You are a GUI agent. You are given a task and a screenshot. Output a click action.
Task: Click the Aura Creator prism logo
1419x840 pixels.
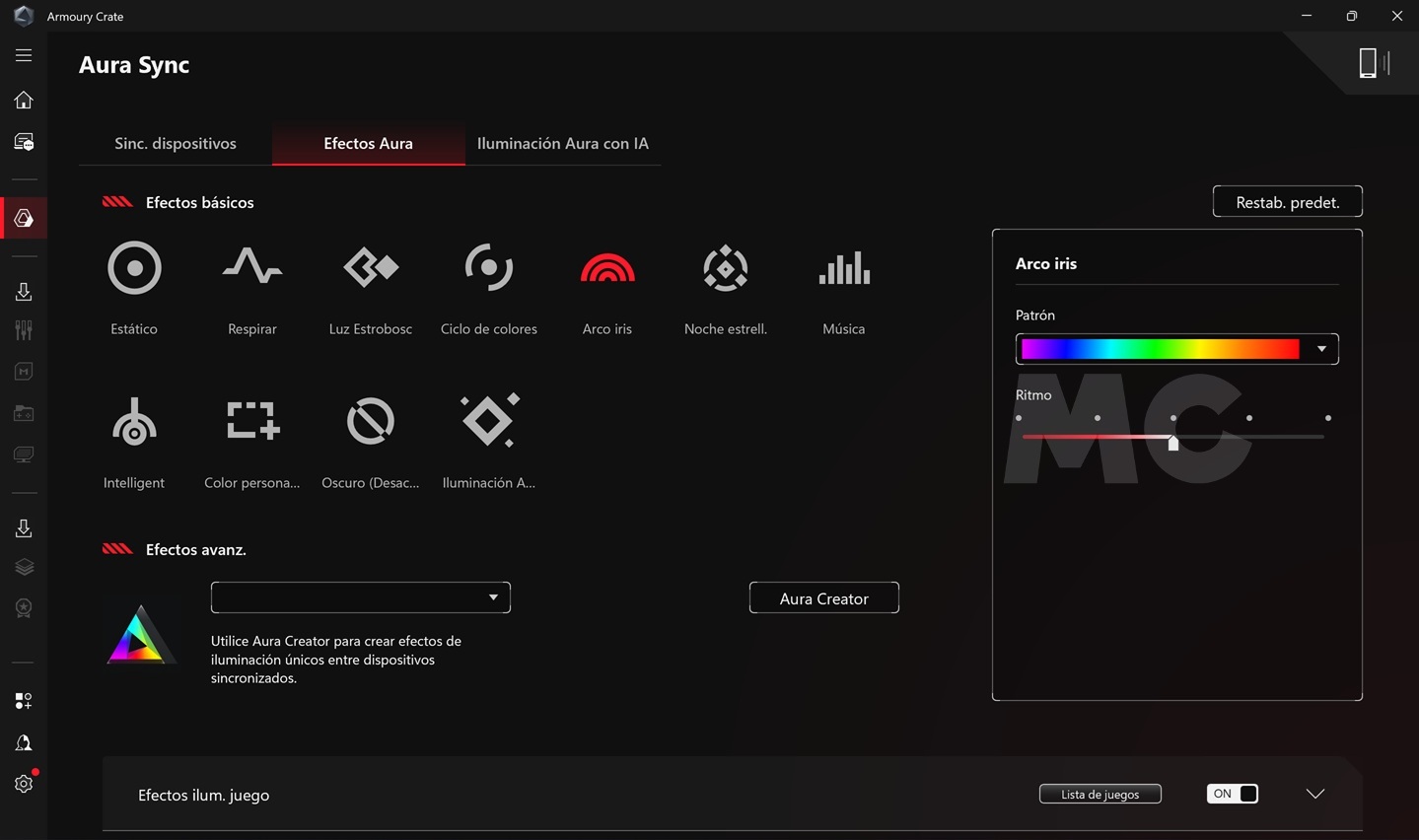click(140, 634)
